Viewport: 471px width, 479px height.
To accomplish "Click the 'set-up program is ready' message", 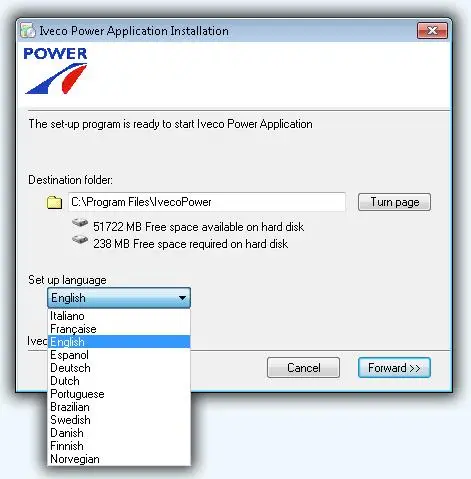I will click(170, 124).
